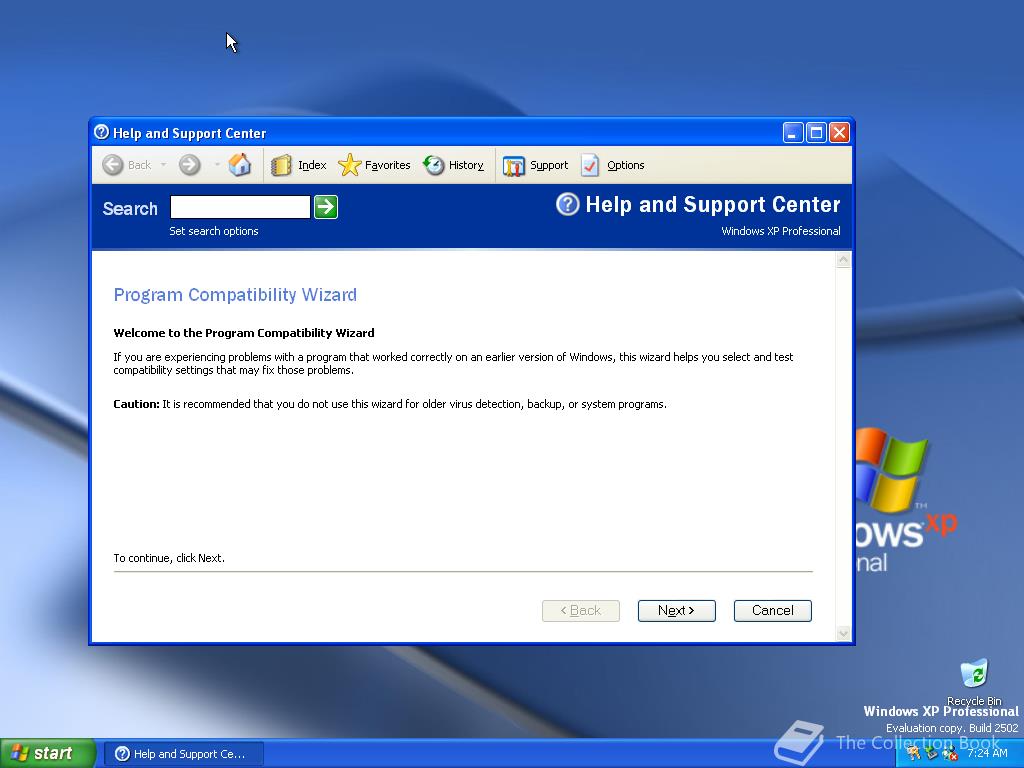Click scrollbar up arrow in help pane
Screen dimensions: 1024x768
click(843, 261)
